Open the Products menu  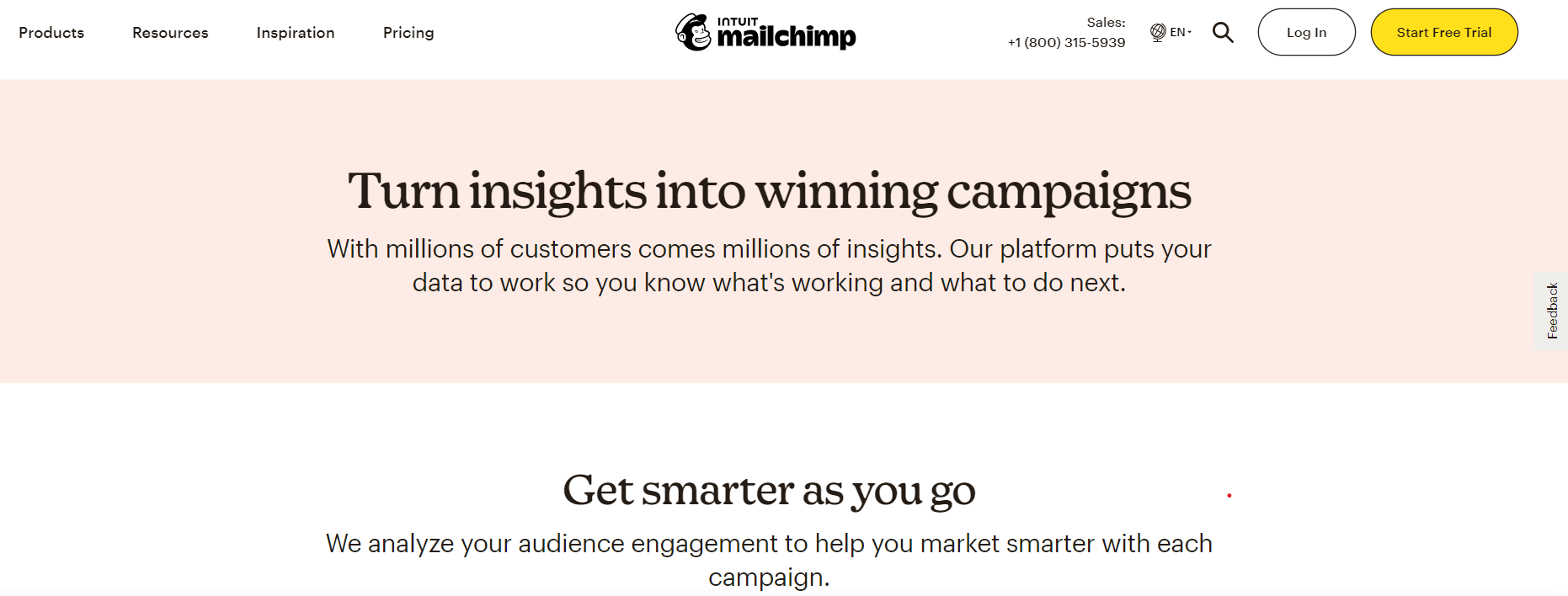pos(51,33)
